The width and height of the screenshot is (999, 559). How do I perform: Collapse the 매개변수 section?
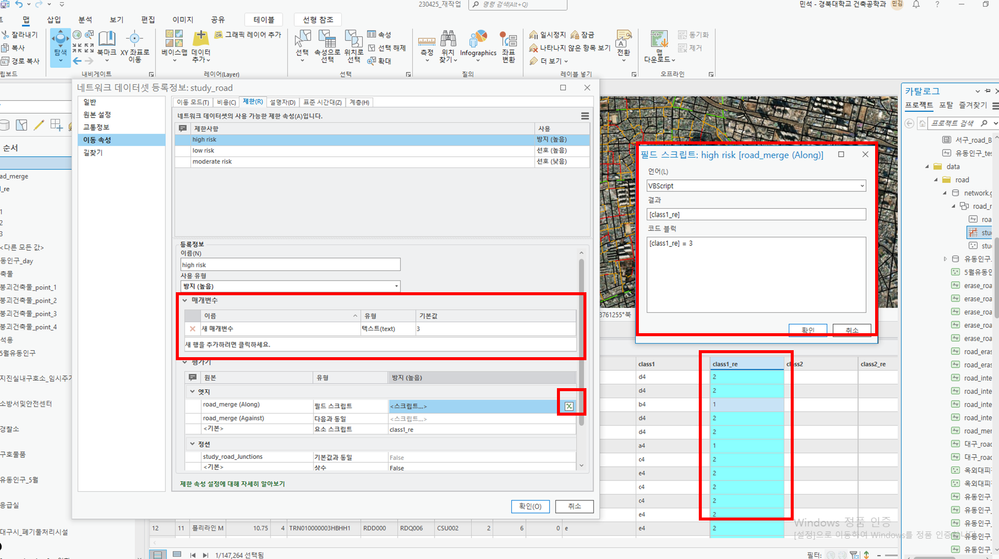click(185, 300)
